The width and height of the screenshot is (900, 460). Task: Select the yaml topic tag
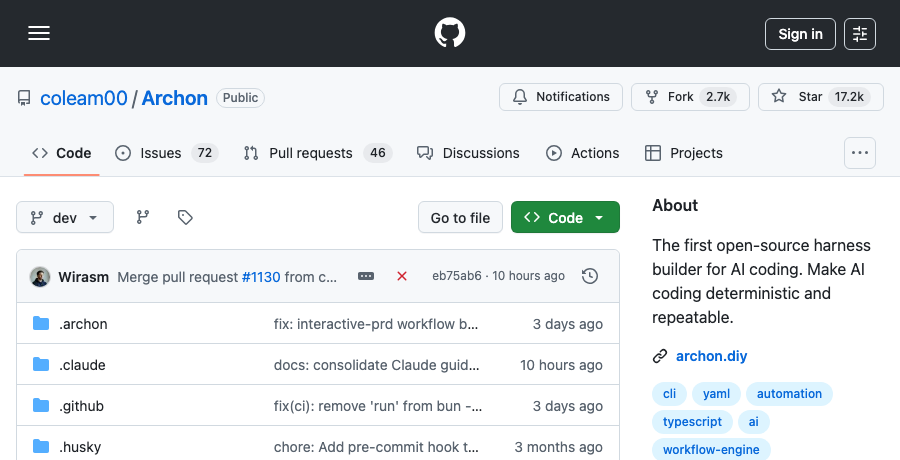click(716, 394)
